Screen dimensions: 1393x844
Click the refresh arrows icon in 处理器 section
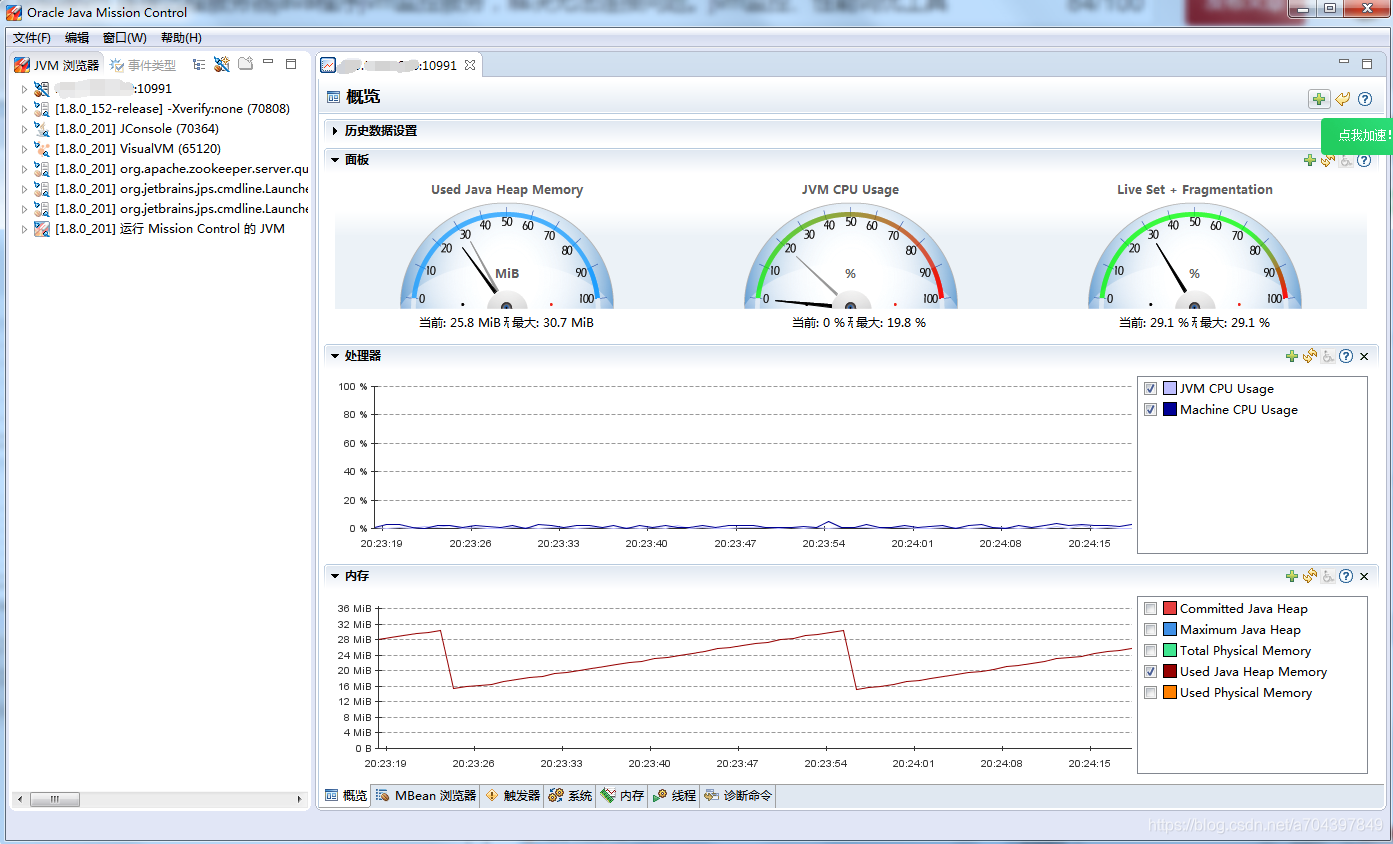click(x=1310, y=356)
